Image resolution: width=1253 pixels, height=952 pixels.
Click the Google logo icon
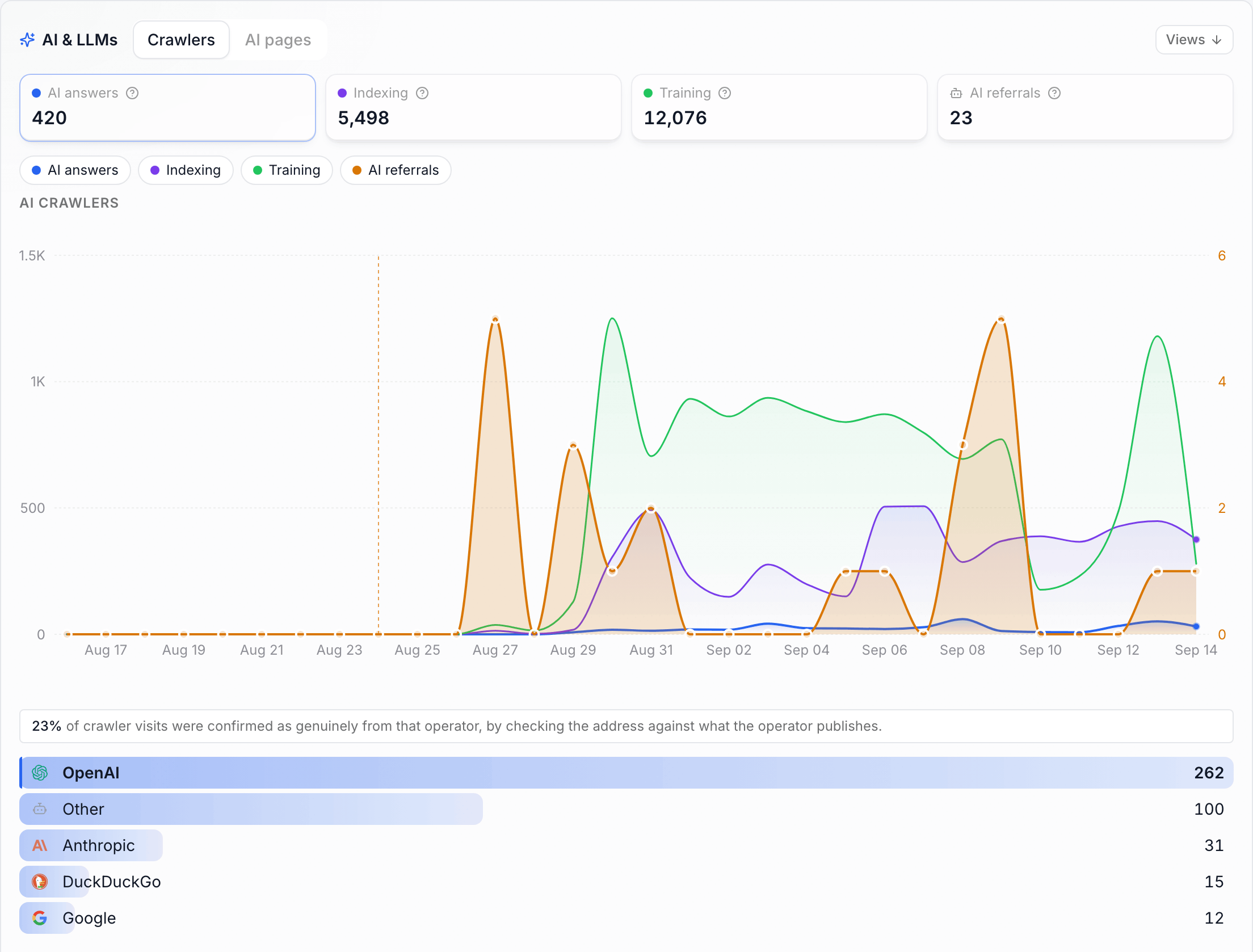[x=40, y=918]
